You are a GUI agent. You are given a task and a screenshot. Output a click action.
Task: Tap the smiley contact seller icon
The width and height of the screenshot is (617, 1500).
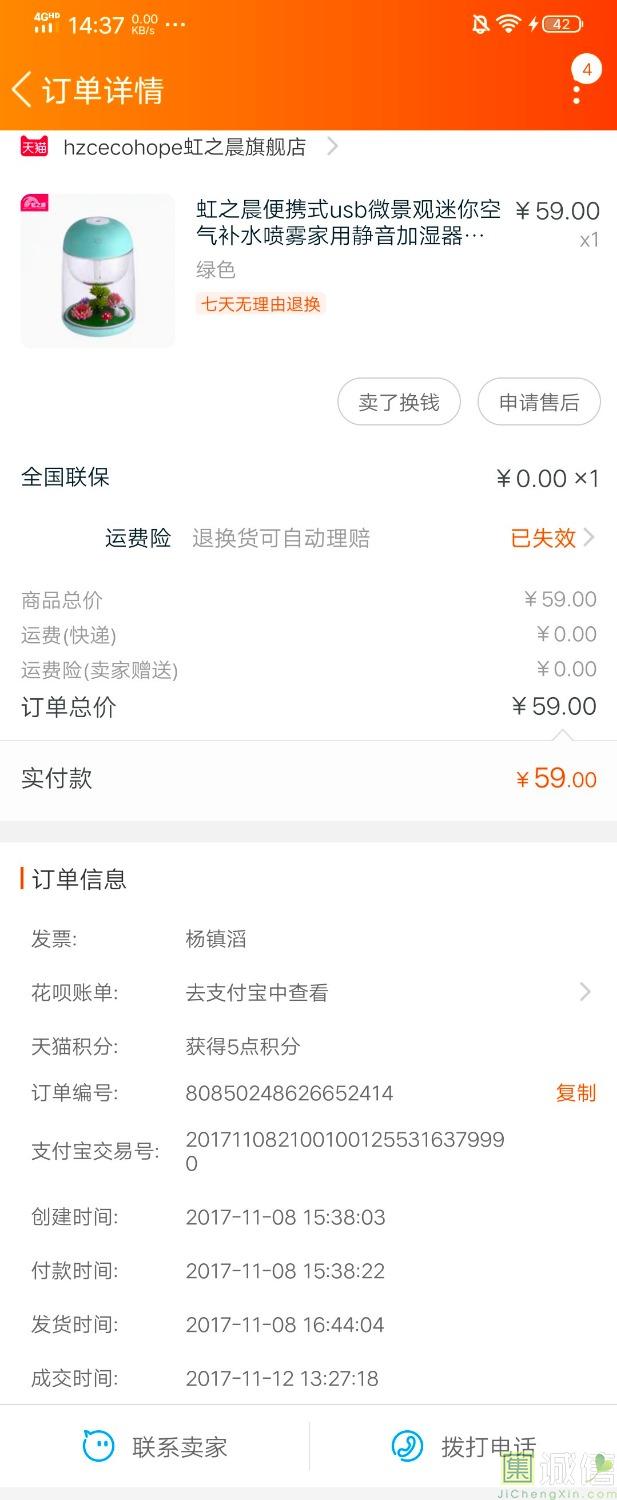98,1446
